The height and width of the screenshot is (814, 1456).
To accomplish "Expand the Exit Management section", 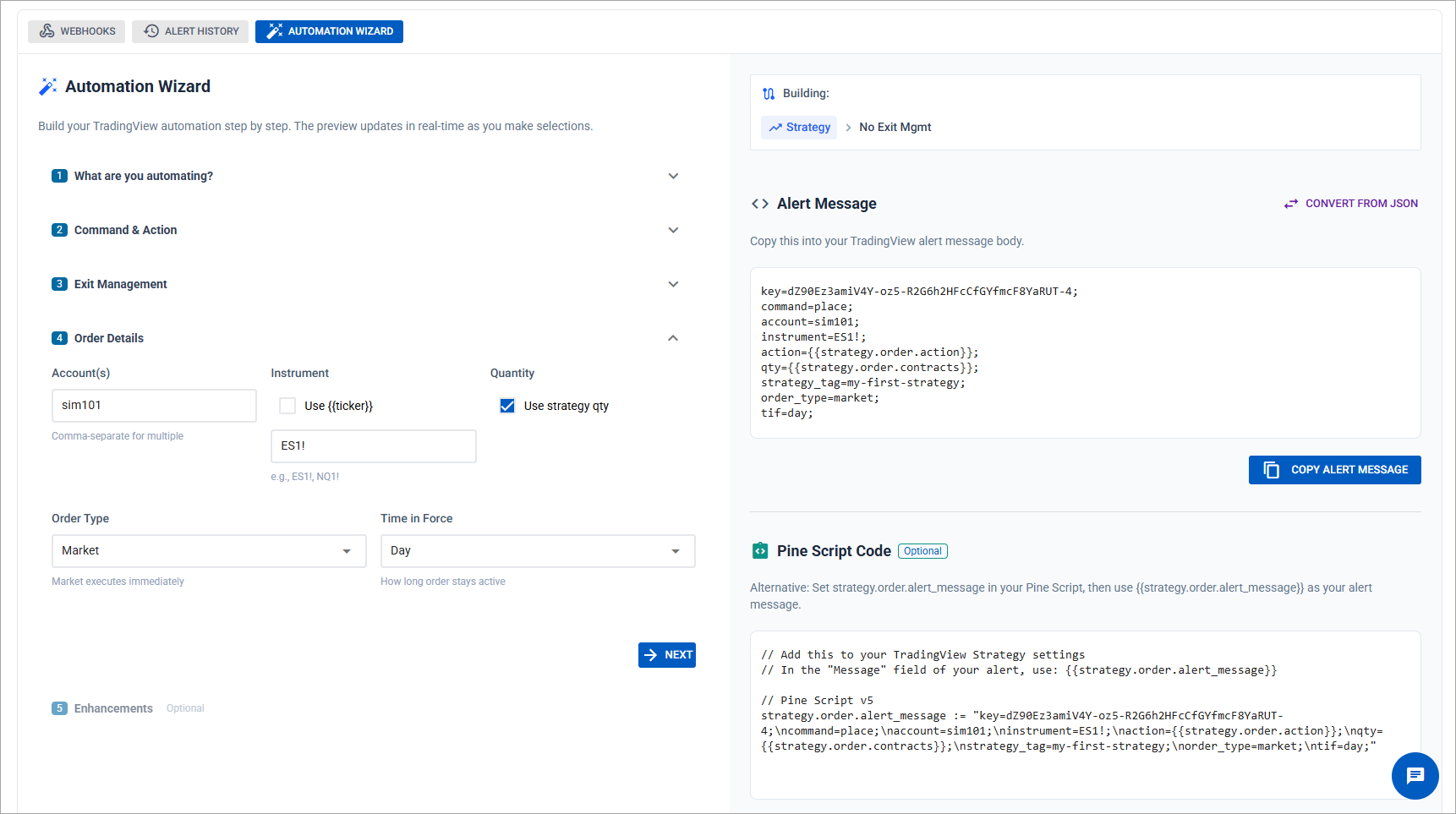I will coord(673,284).
